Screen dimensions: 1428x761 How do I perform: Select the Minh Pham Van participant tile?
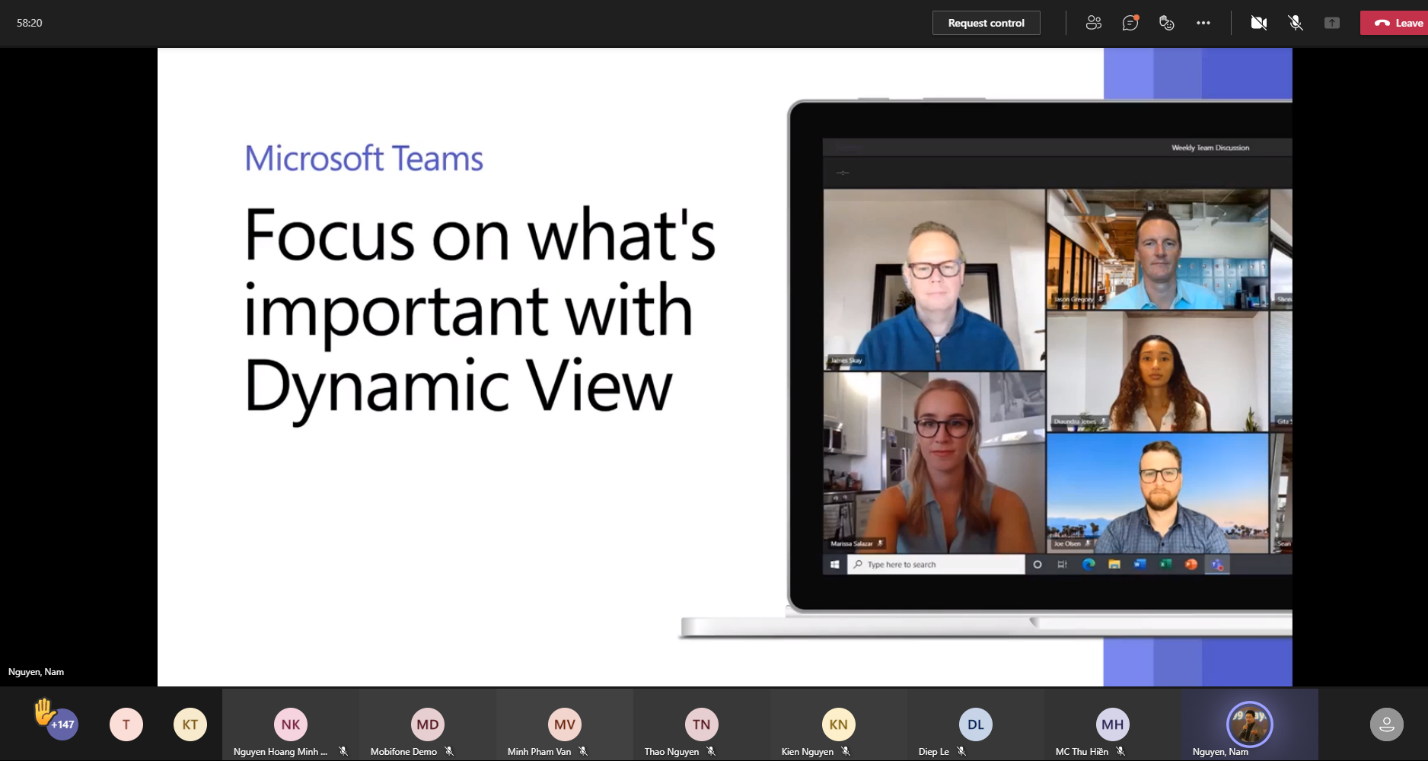(564, 725)
